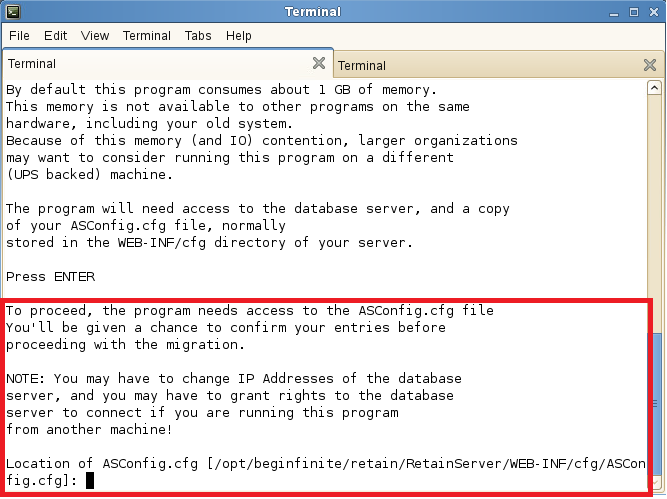Open the Edit menu
This screenshot has width=667, height=499.
pyautogui.click(x=55, y=35)
